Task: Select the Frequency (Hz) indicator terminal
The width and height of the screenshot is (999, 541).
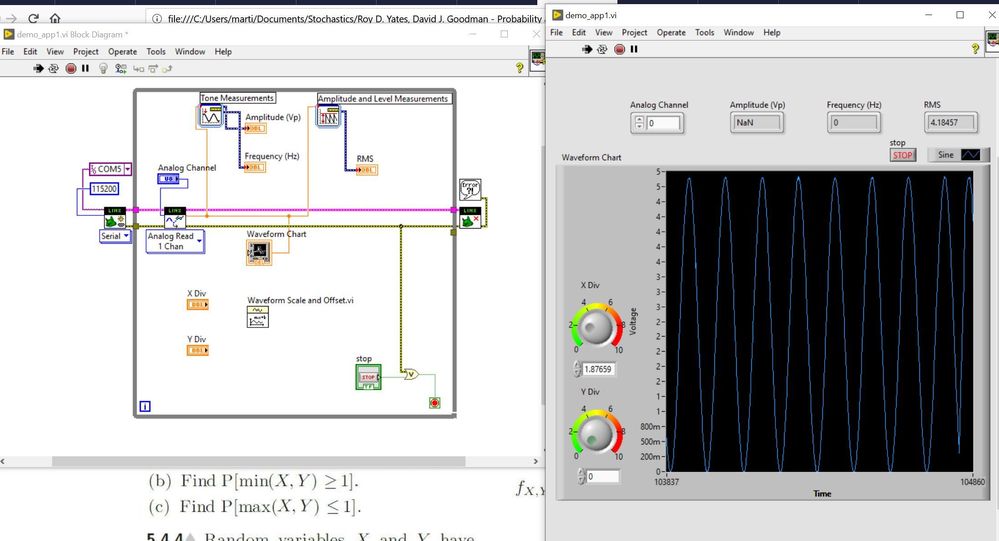Action: pyautogui.click(x=255, y=168)
